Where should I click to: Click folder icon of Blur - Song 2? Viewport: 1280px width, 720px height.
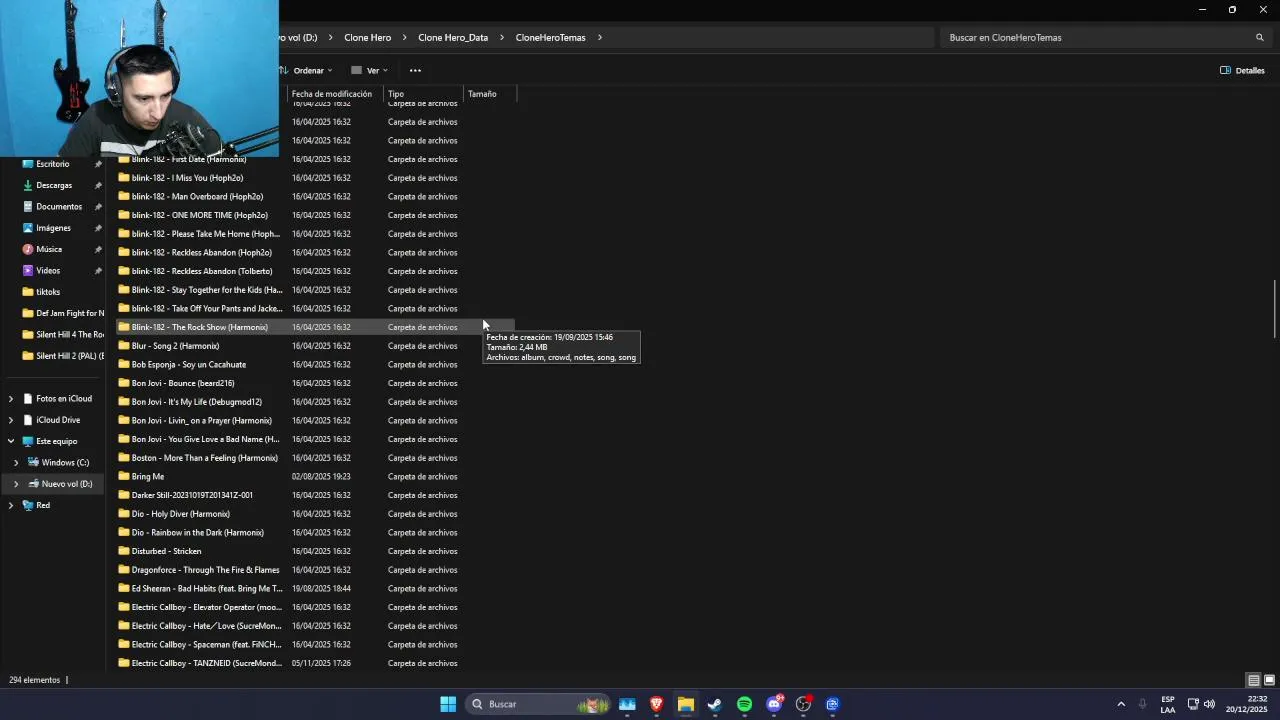[x=124, y=346]
